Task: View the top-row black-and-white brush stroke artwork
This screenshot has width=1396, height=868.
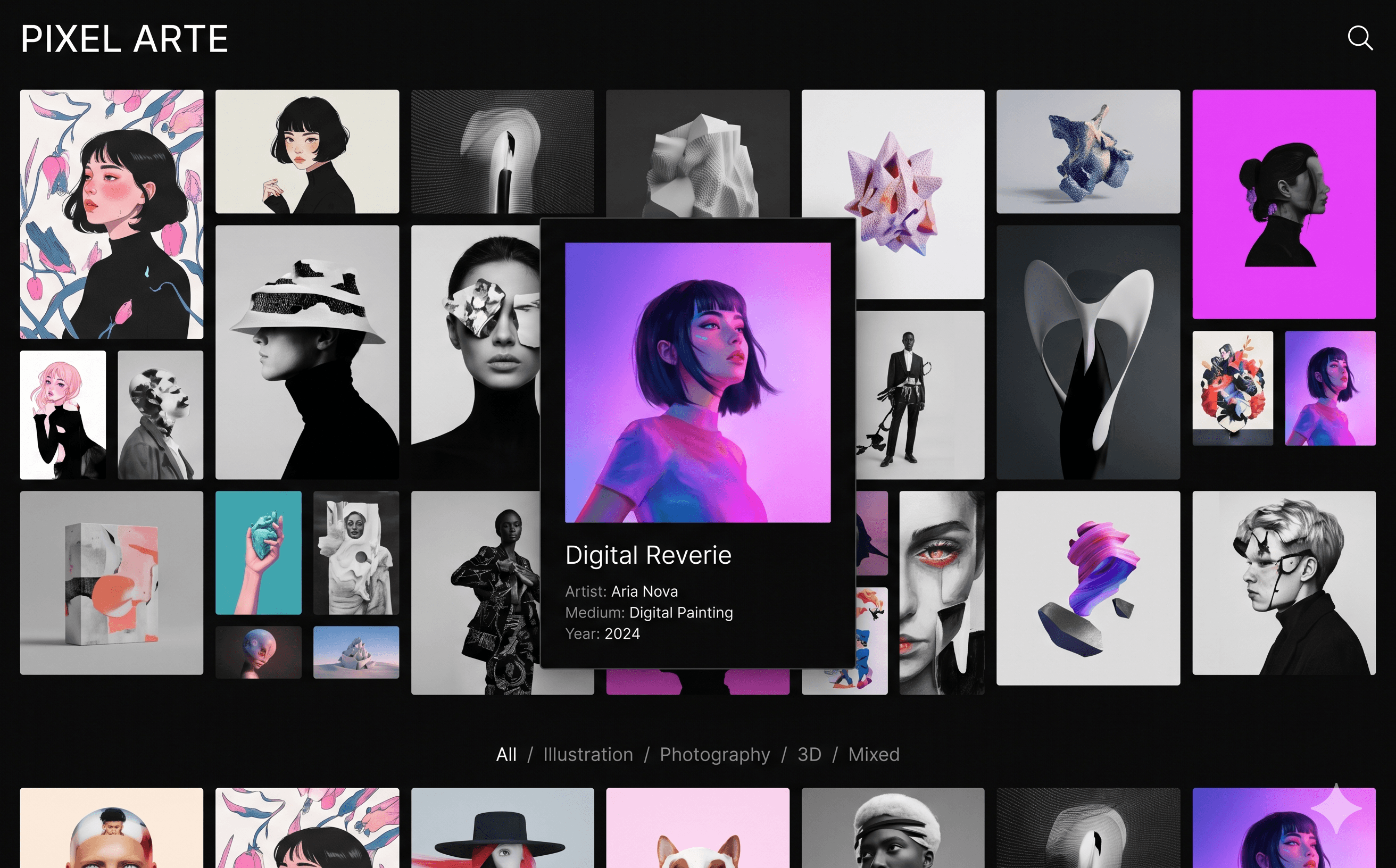Action: pos(502,152)
